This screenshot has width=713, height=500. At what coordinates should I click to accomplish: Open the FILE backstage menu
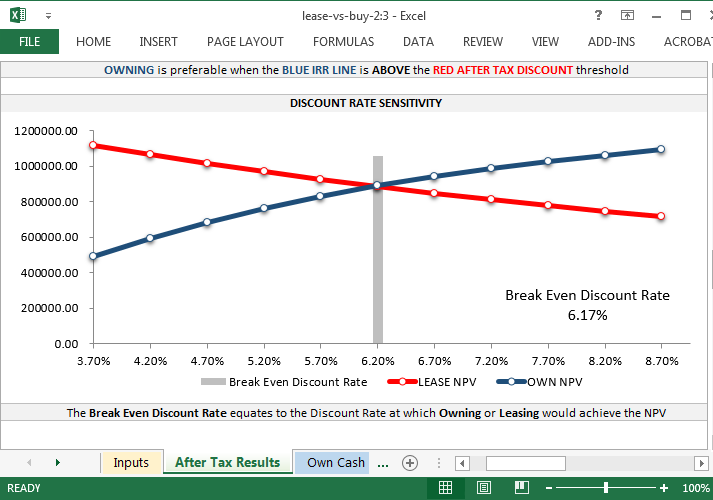click(29, 42)
